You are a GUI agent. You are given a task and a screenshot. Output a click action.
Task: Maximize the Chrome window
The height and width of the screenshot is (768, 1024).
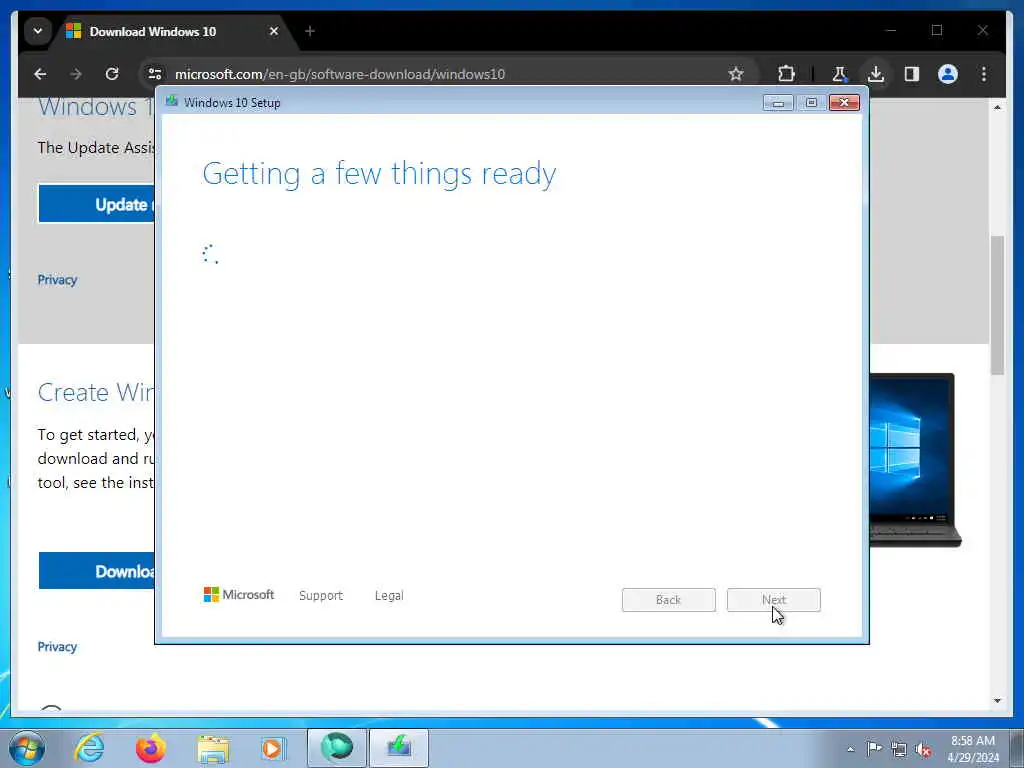coord(936,30)
